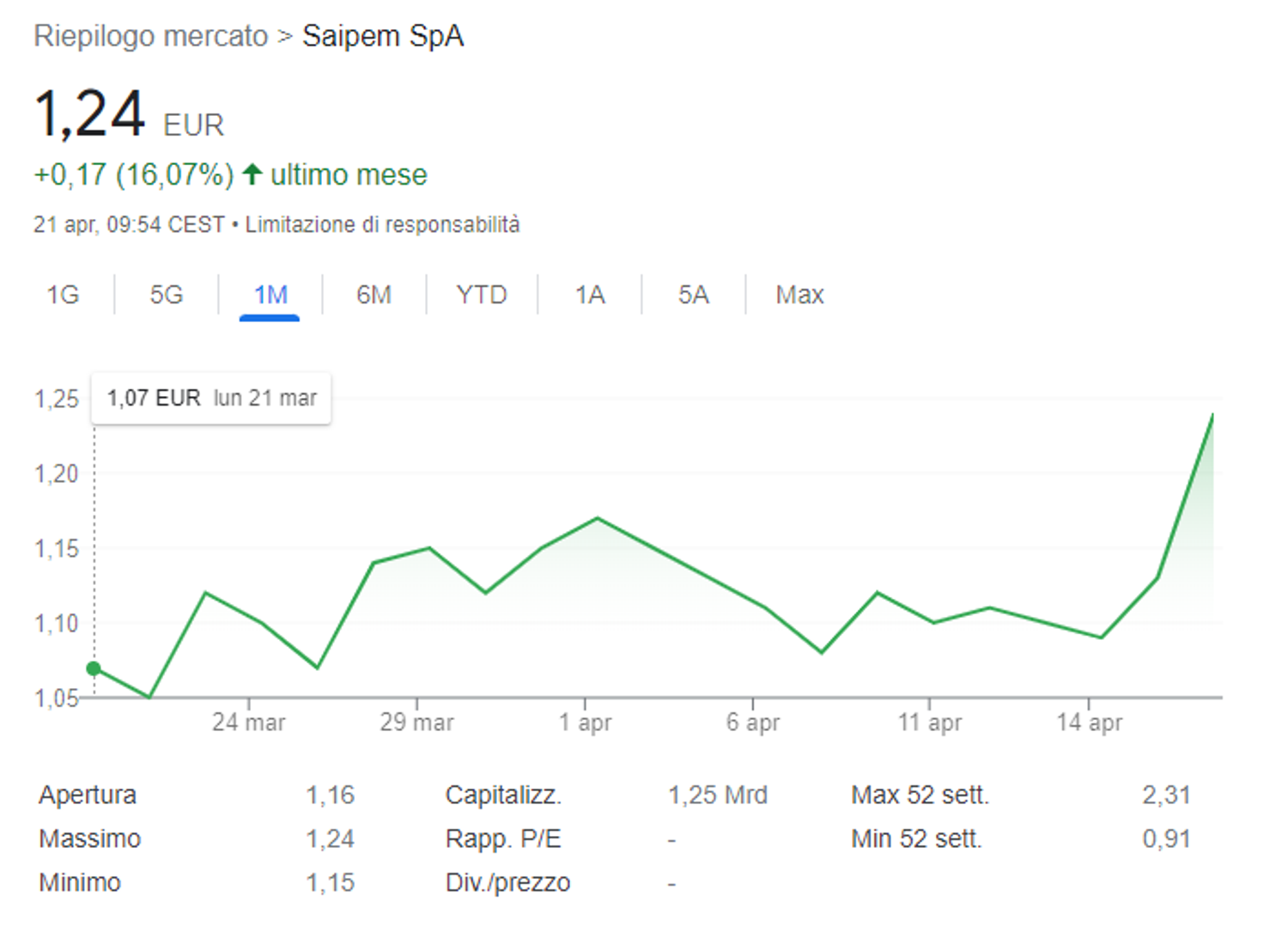Viewport: 1288px width, 927px height.
Task: Switch chart to 1A range
Action: click(590, 295)
